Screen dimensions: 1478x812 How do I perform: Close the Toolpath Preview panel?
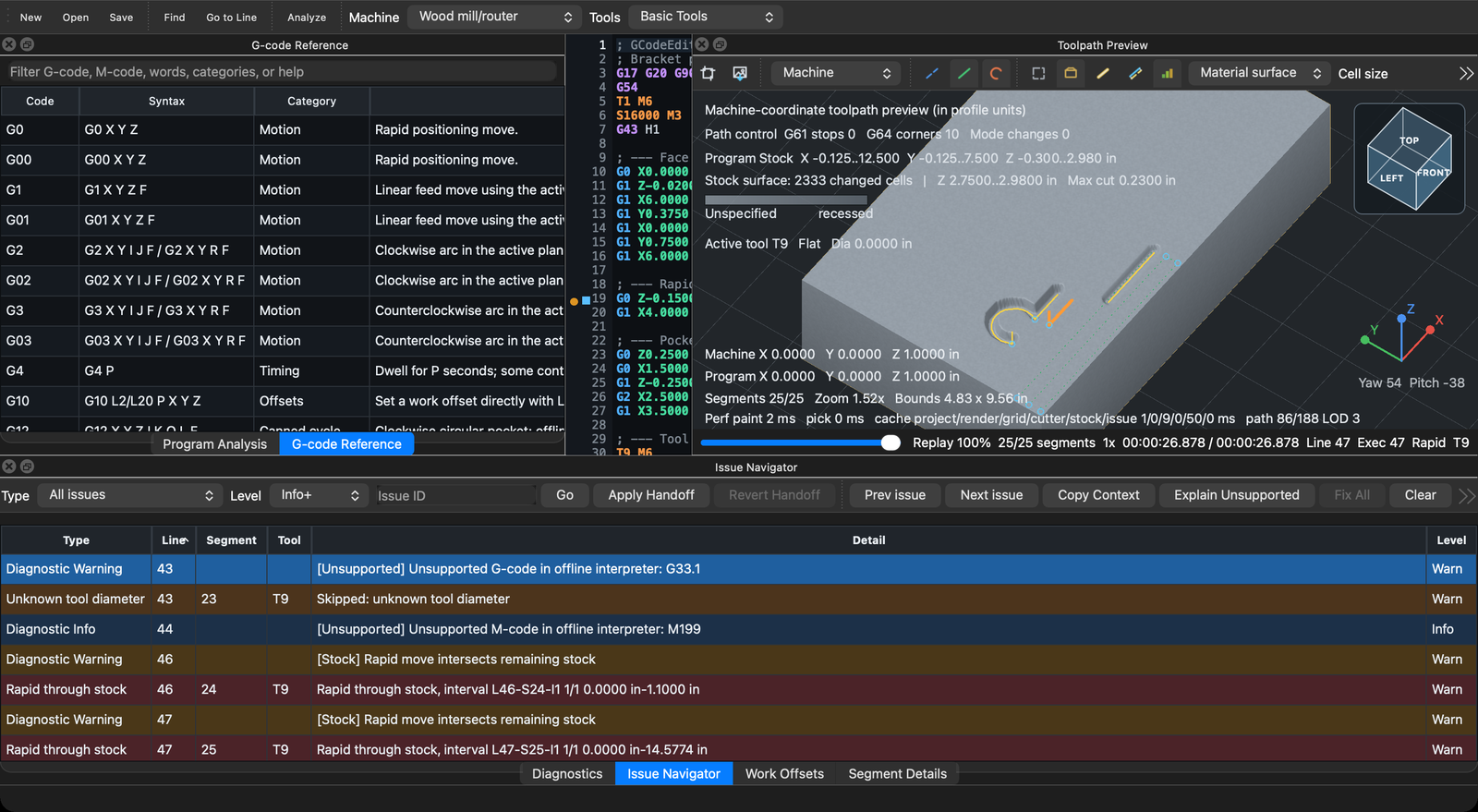[x=702, y=44]
